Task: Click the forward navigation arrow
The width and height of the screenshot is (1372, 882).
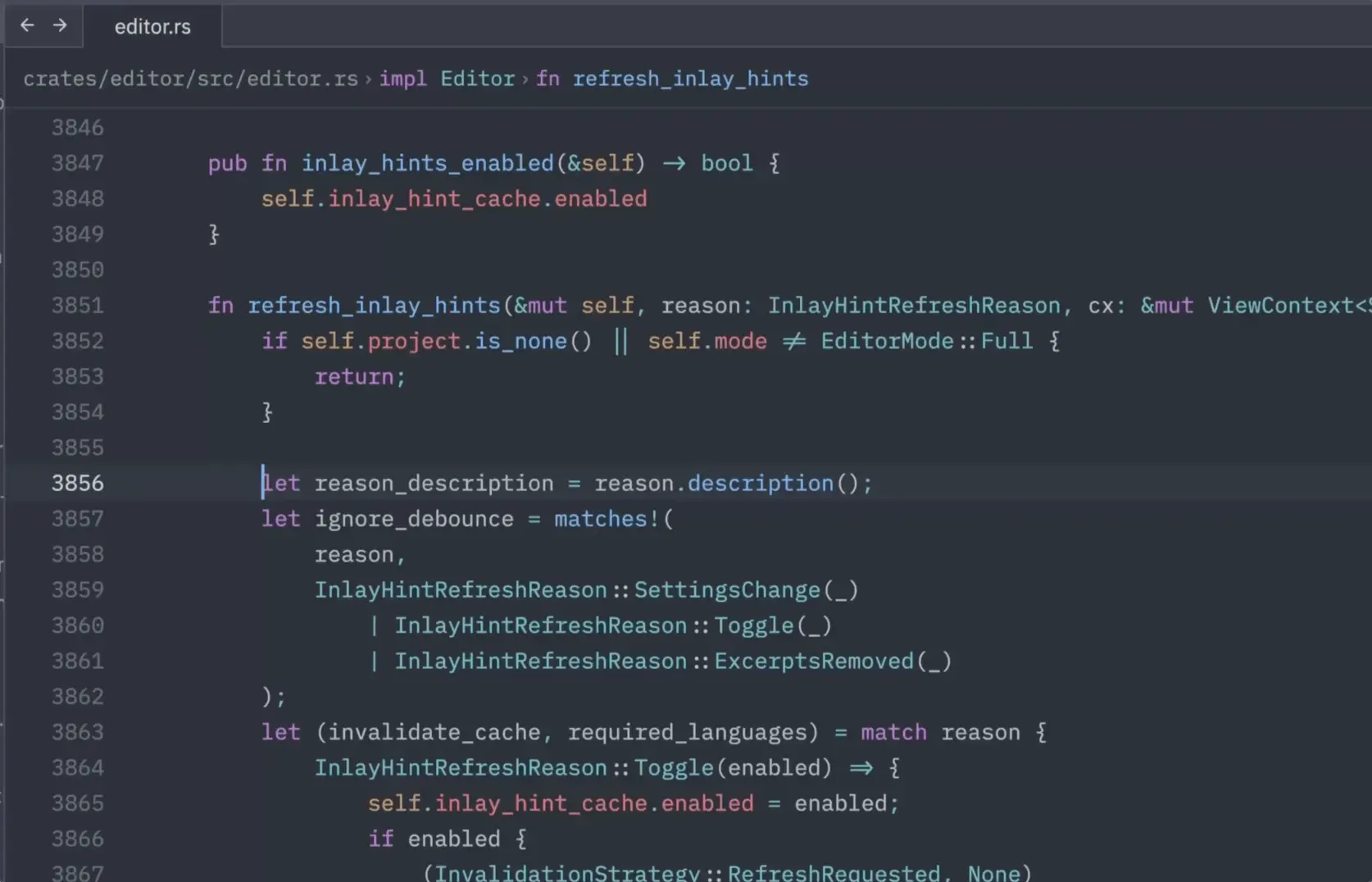Action: (60, 25)
